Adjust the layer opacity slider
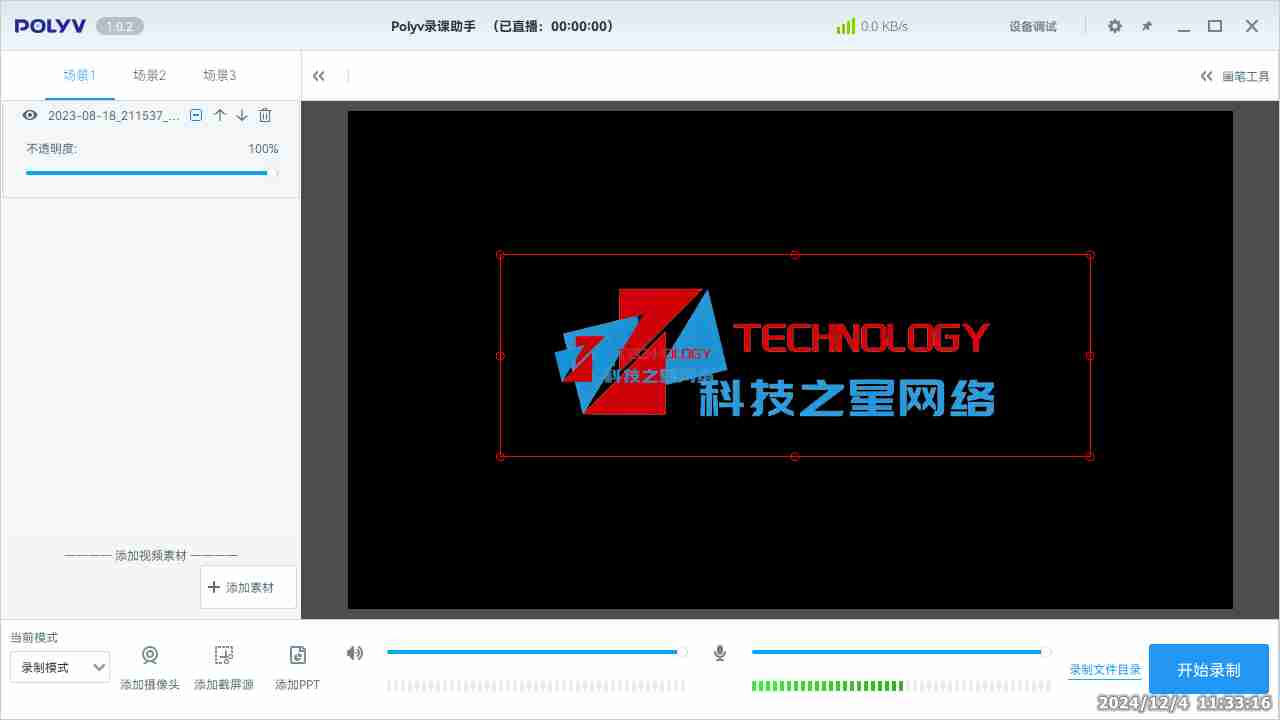The image size is (1280, 720). [x=150, y=173]
